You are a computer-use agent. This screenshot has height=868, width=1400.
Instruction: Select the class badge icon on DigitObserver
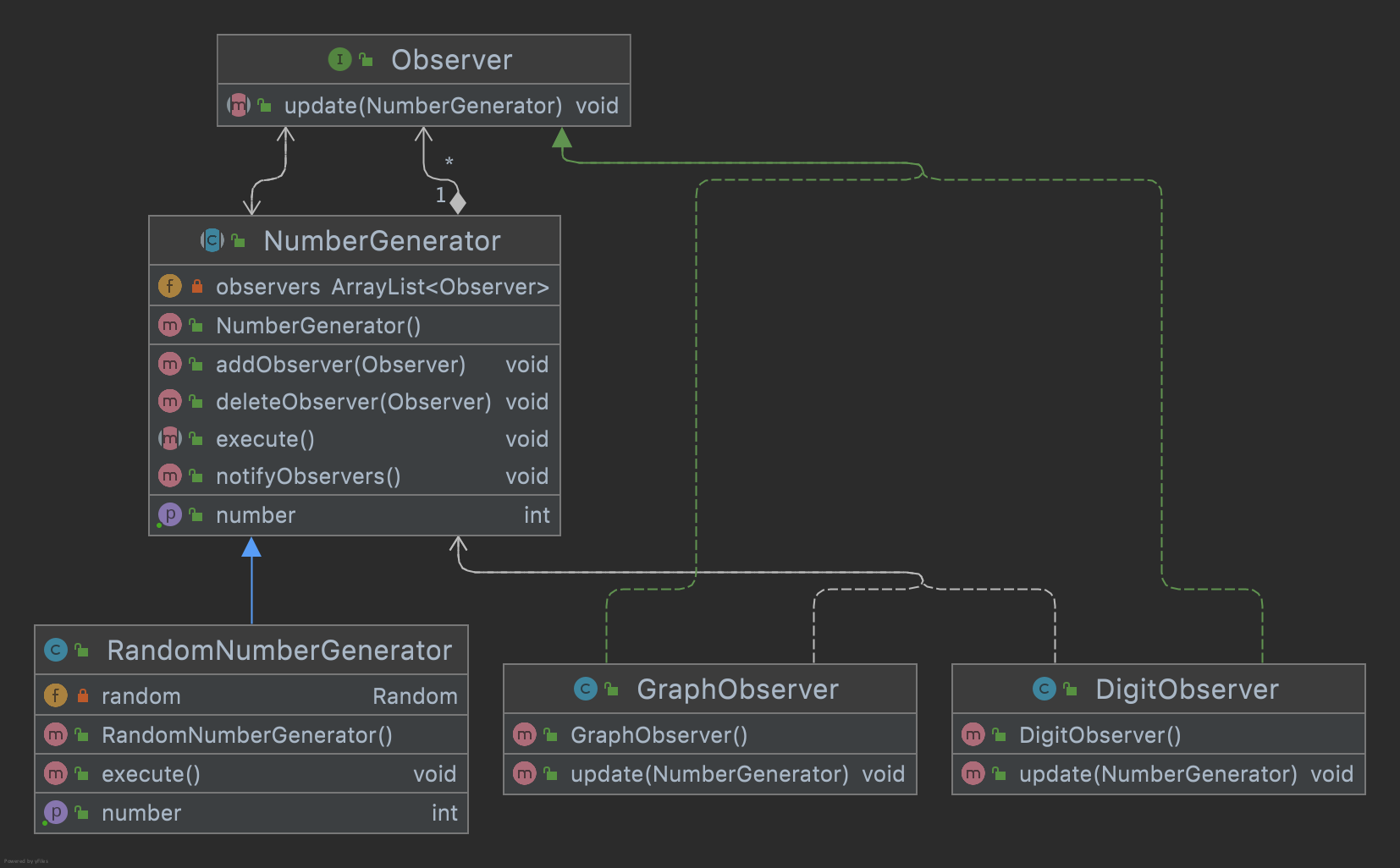pos(1044,689)
